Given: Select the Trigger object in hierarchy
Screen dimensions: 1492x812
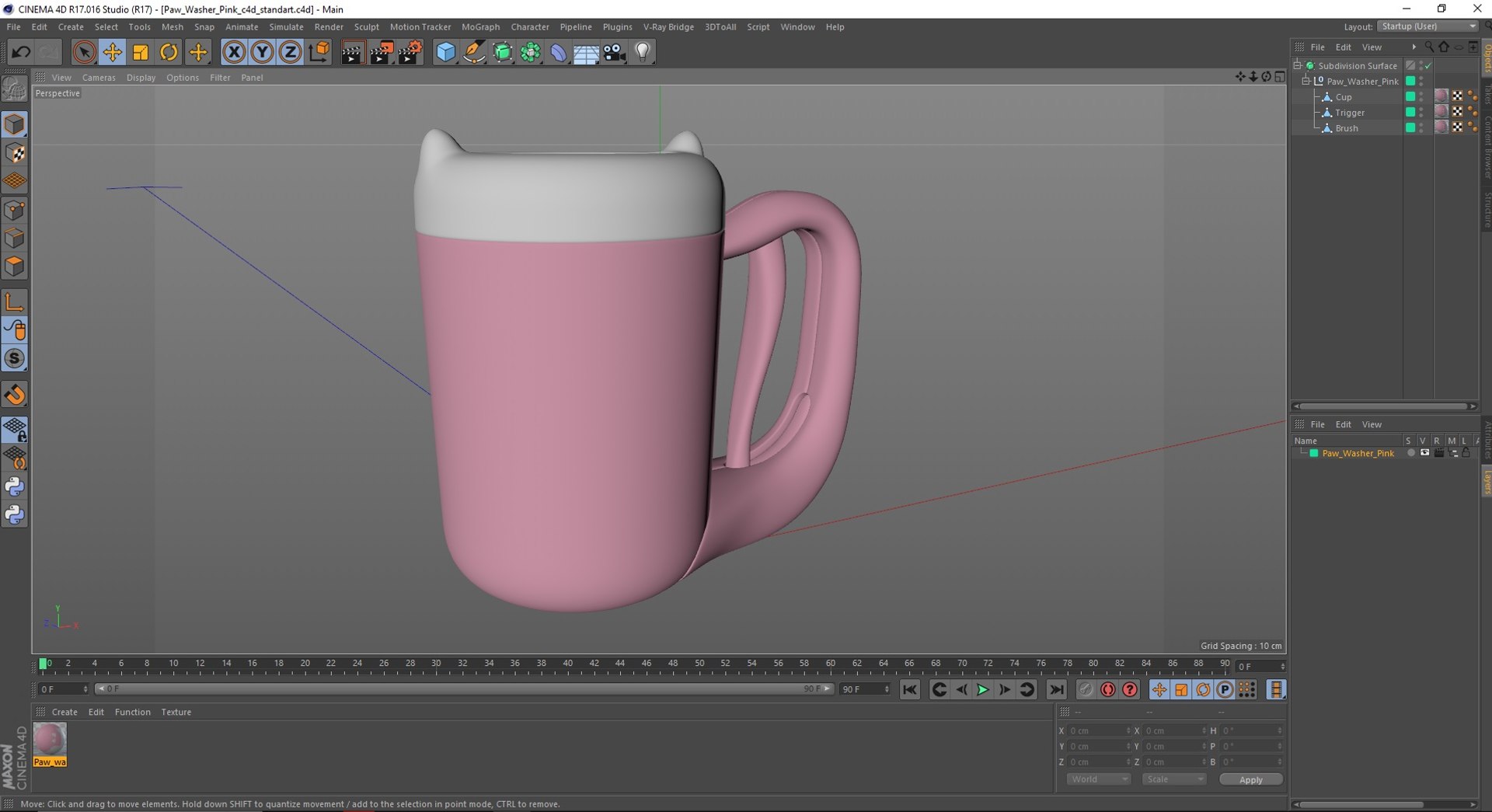Looking at the screenshot, I should tap(1350, 113).
